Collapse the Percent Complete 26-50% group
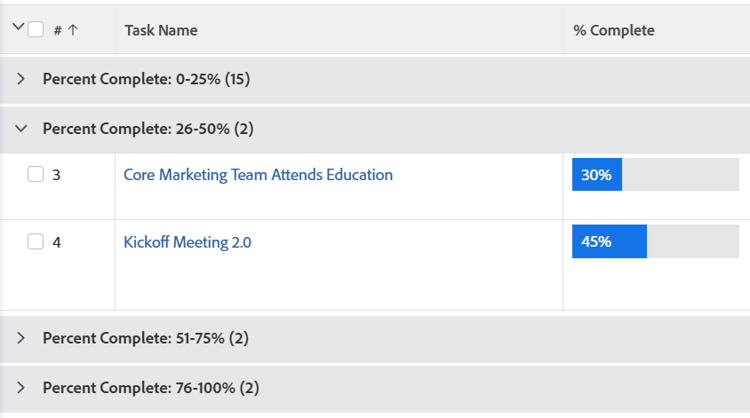The image size is (750, 418). point(21,128)
